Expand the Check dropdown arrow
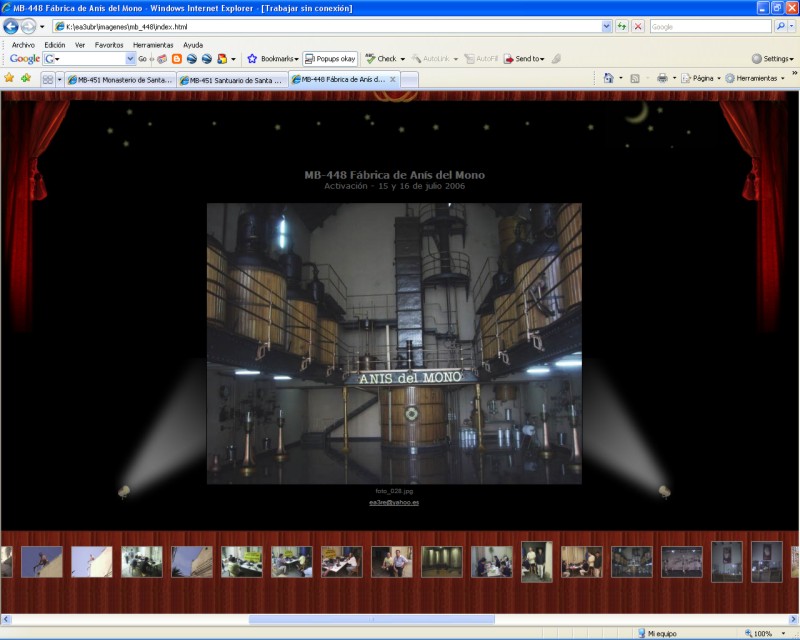Viewport: 800px width, 640px height. click(x=403, y=59)
